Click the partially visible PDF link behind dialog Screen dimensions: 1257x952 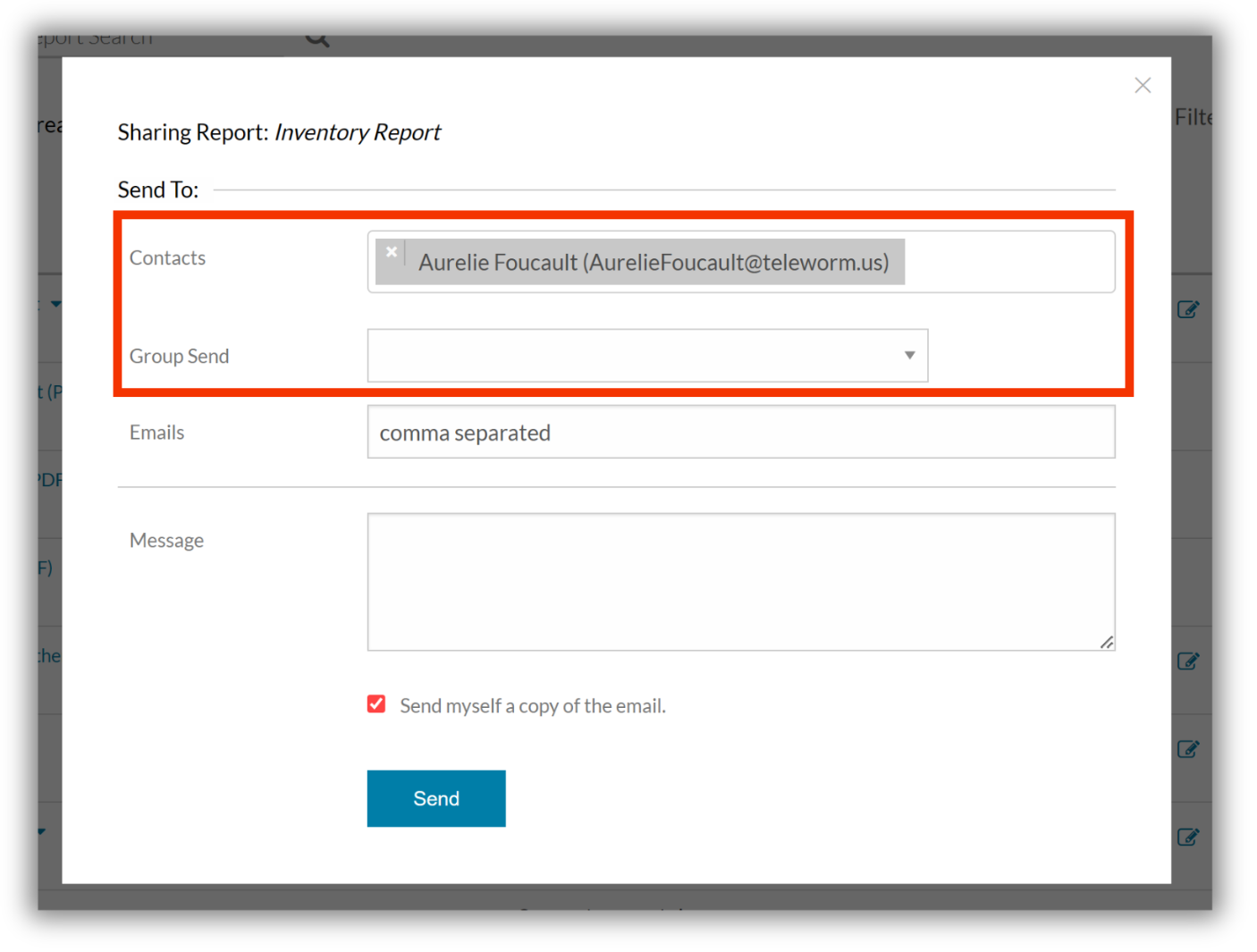(50, 480)
